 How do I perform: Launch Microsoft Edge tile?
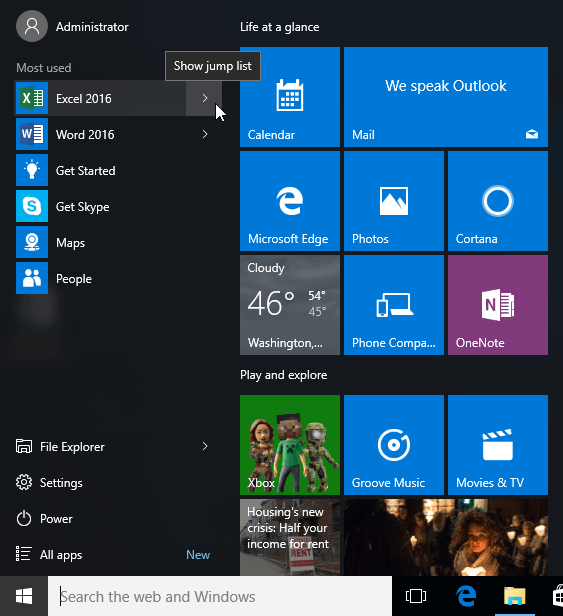click(x=290, y=201)
